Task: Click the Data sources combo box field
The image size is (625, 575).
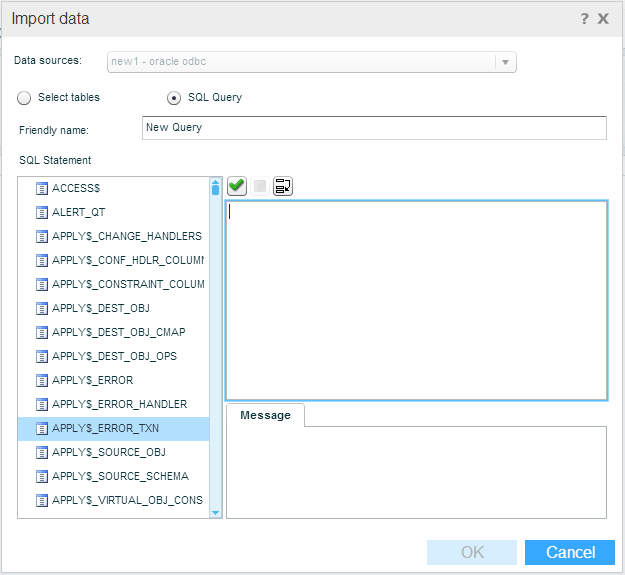Action: tap(300, 62)
